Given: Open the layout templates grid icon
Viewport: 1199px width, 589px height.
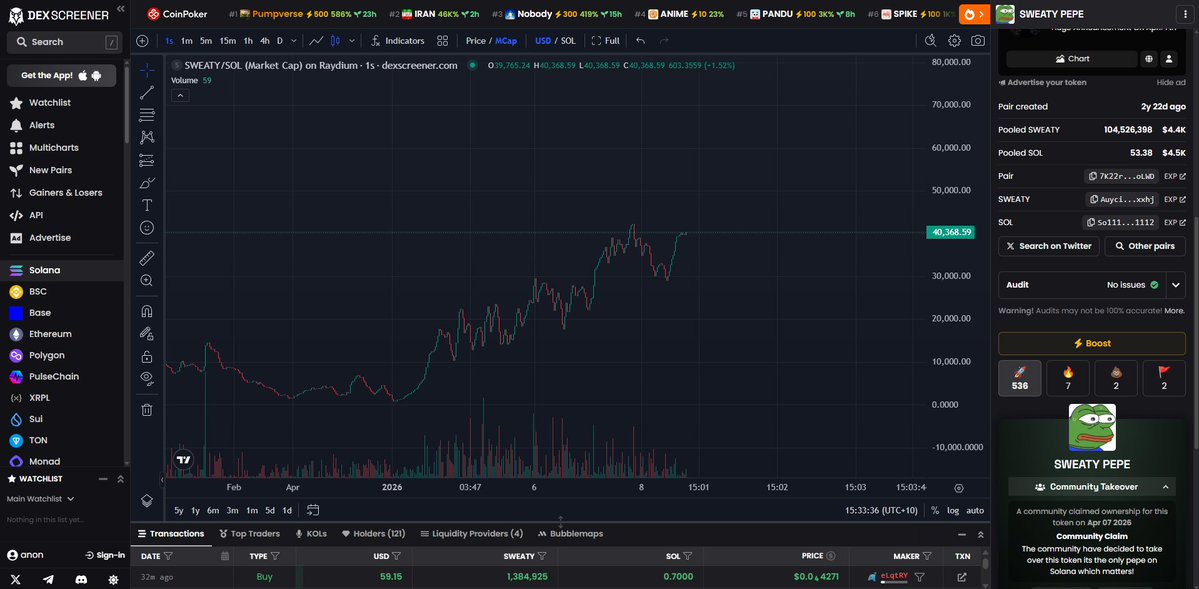Looking at the screenshot, I should click(443, 41).
